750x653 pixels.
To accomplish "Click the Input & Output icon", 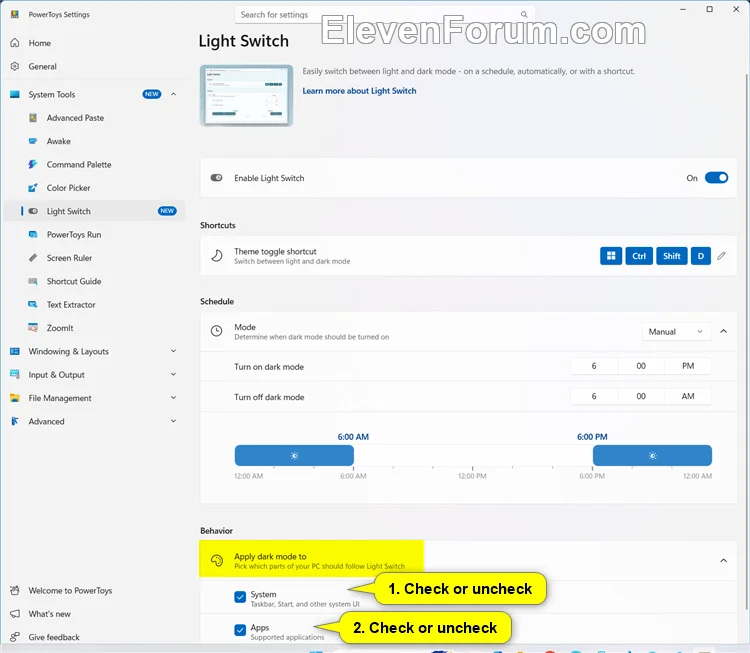I will point(15,375).
